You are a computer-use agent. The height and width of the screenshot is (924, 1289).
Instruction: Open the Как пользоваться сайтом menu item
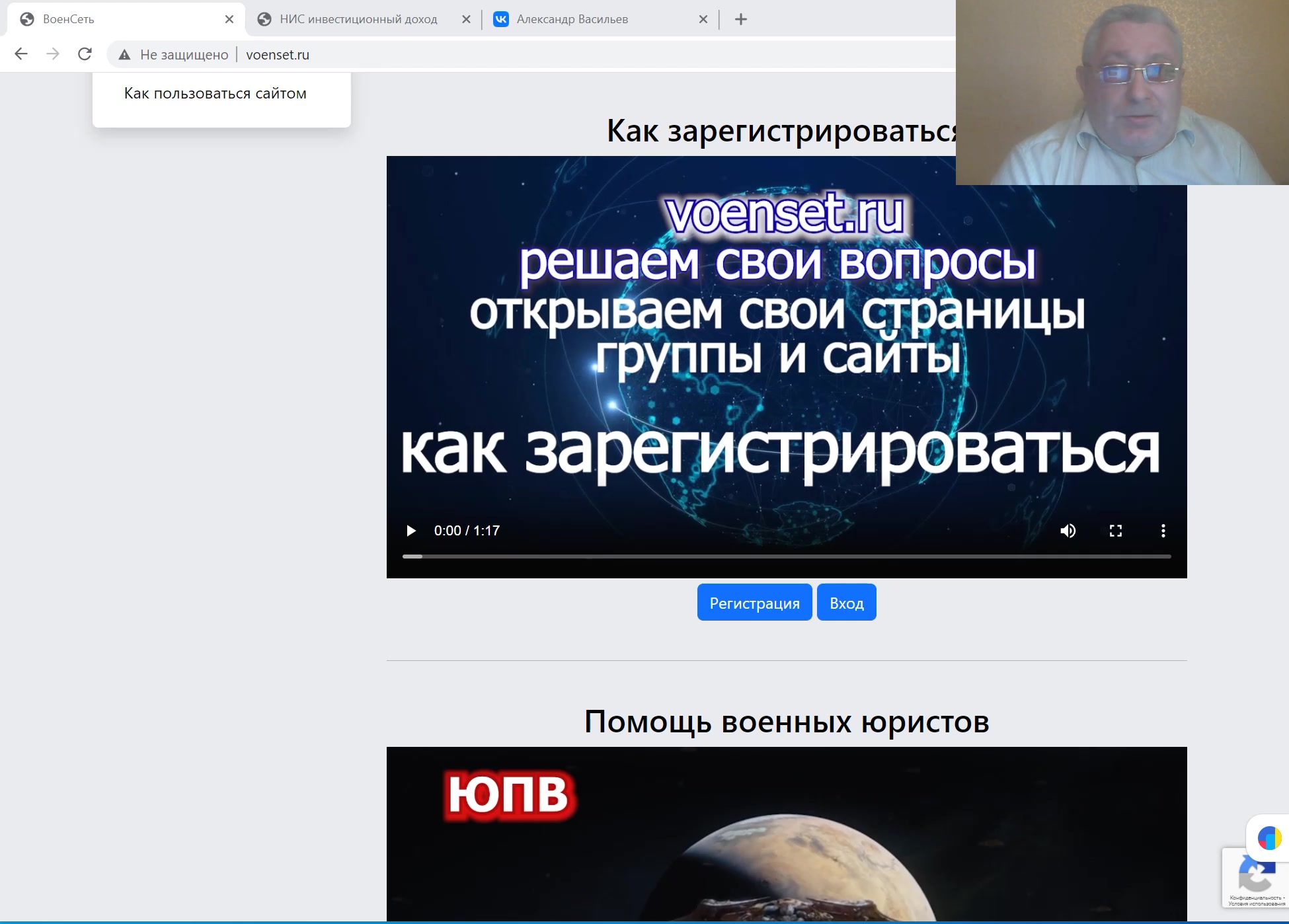215,93
